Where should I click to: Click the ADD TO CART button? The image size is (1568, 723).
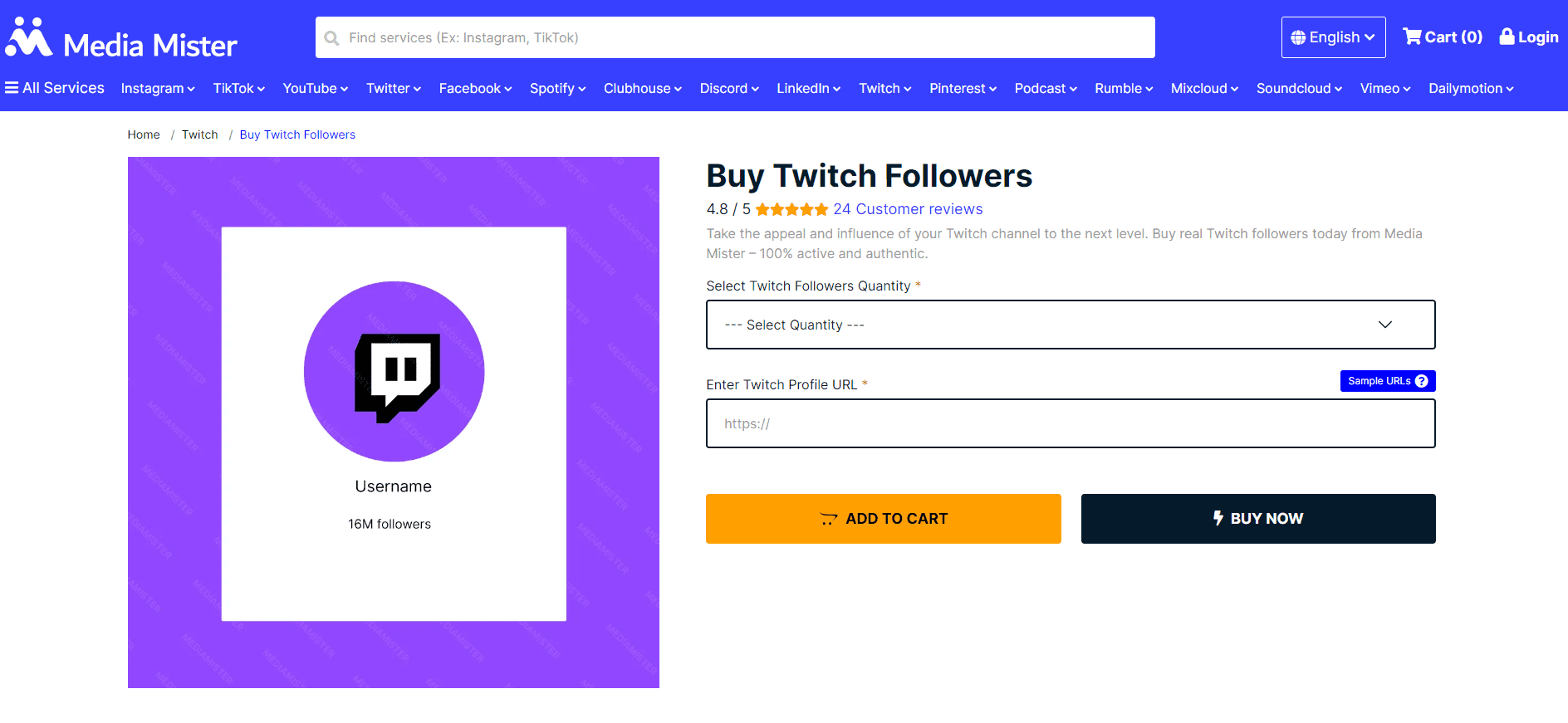coord(883,519)
